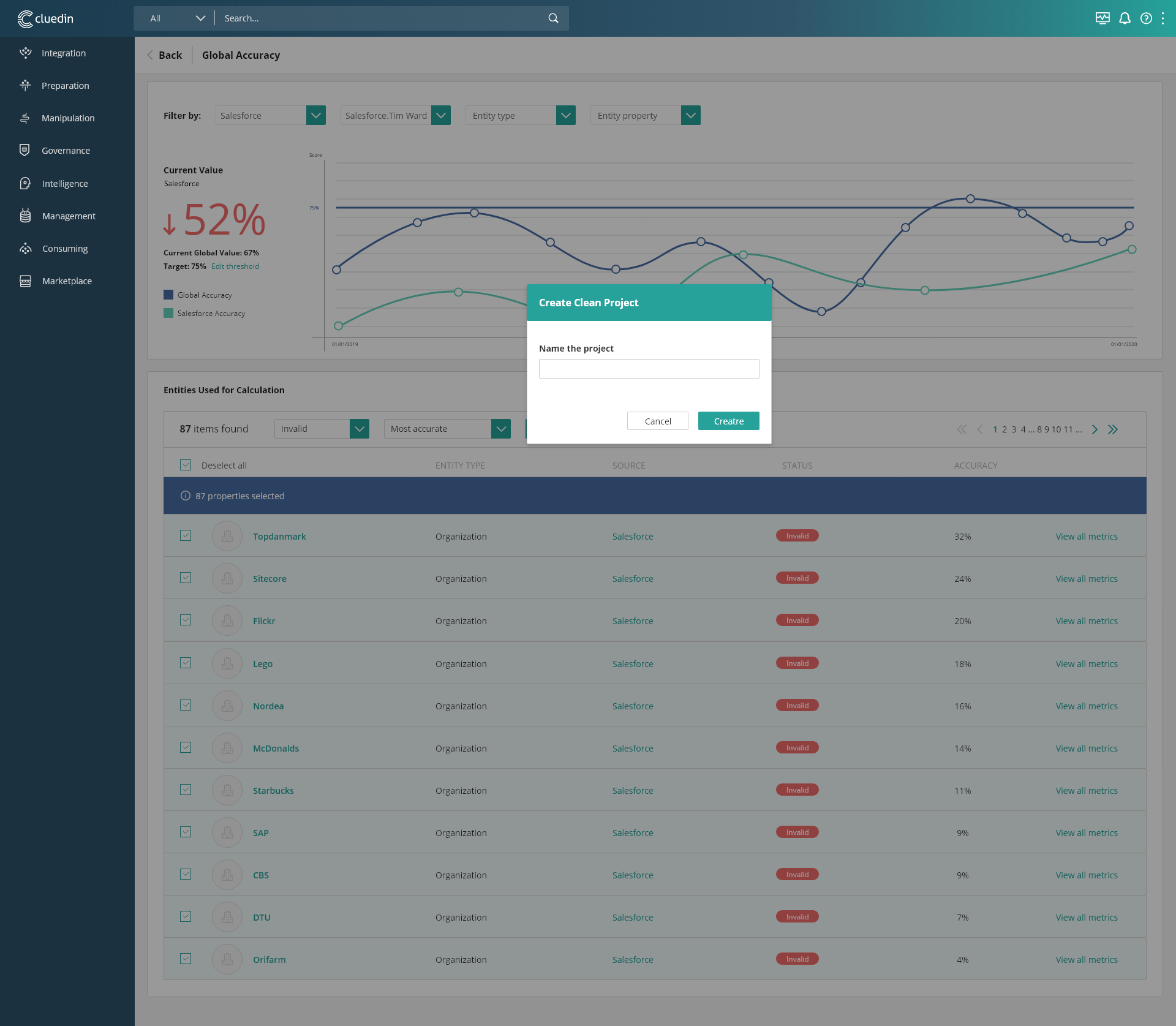1176x1026 pixels.
Task: Click Global Accuracy legend swatch
Action: tap(168, 295)
